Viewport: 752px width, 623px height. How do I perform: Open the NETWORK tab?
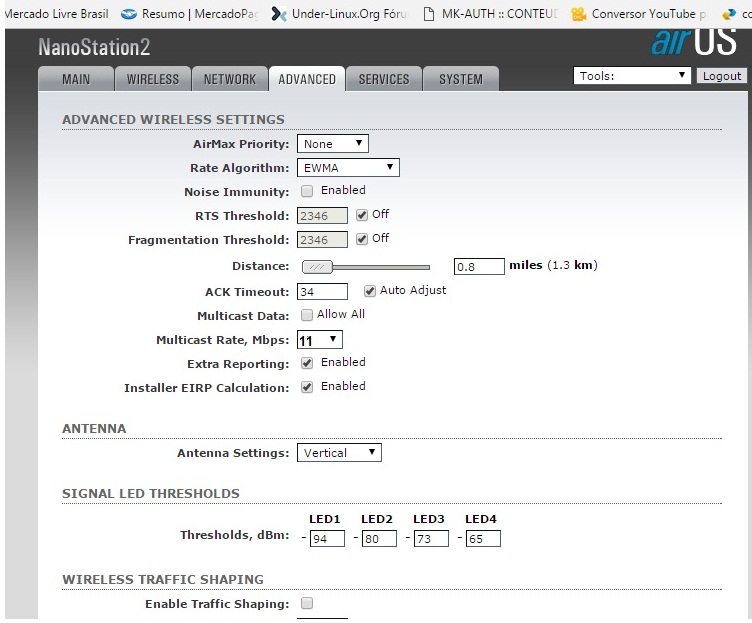click(230, 79)
